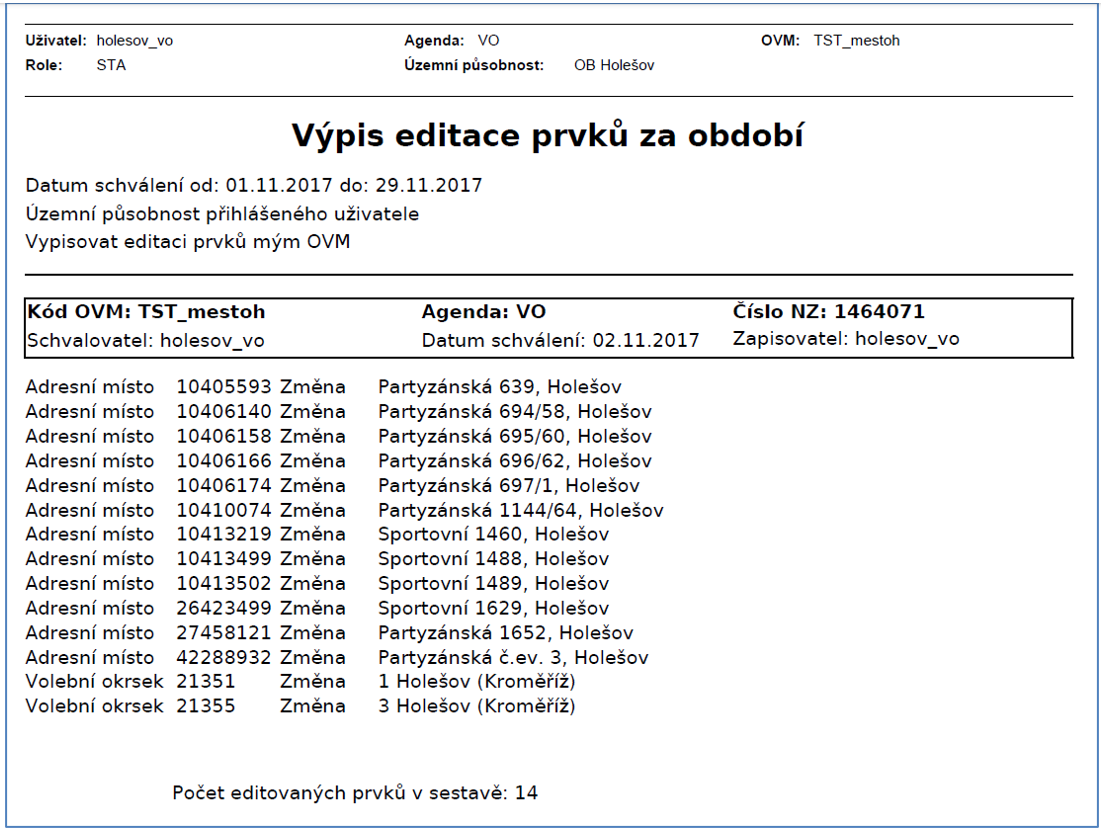Click 'Zapisovatel: holesov_vo' text
Viewport: 1101px width, 831px height.
point(846,339)
